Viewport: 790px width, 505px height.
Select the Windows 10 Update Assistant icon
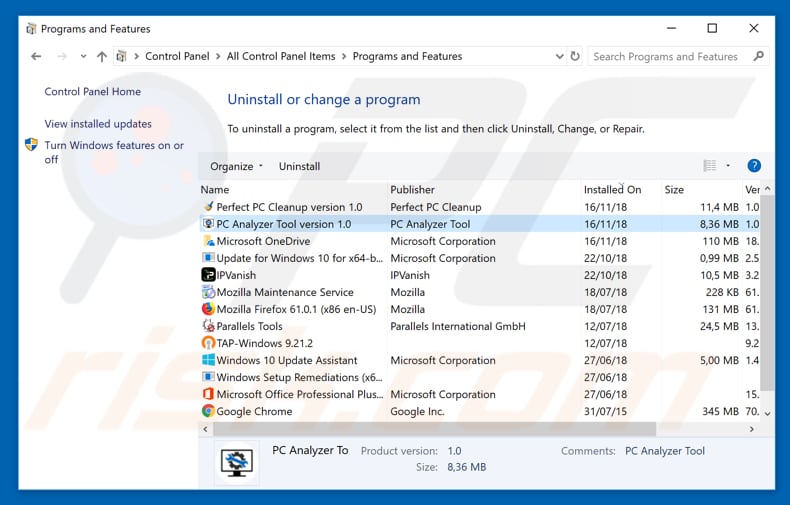click(208, 360)
